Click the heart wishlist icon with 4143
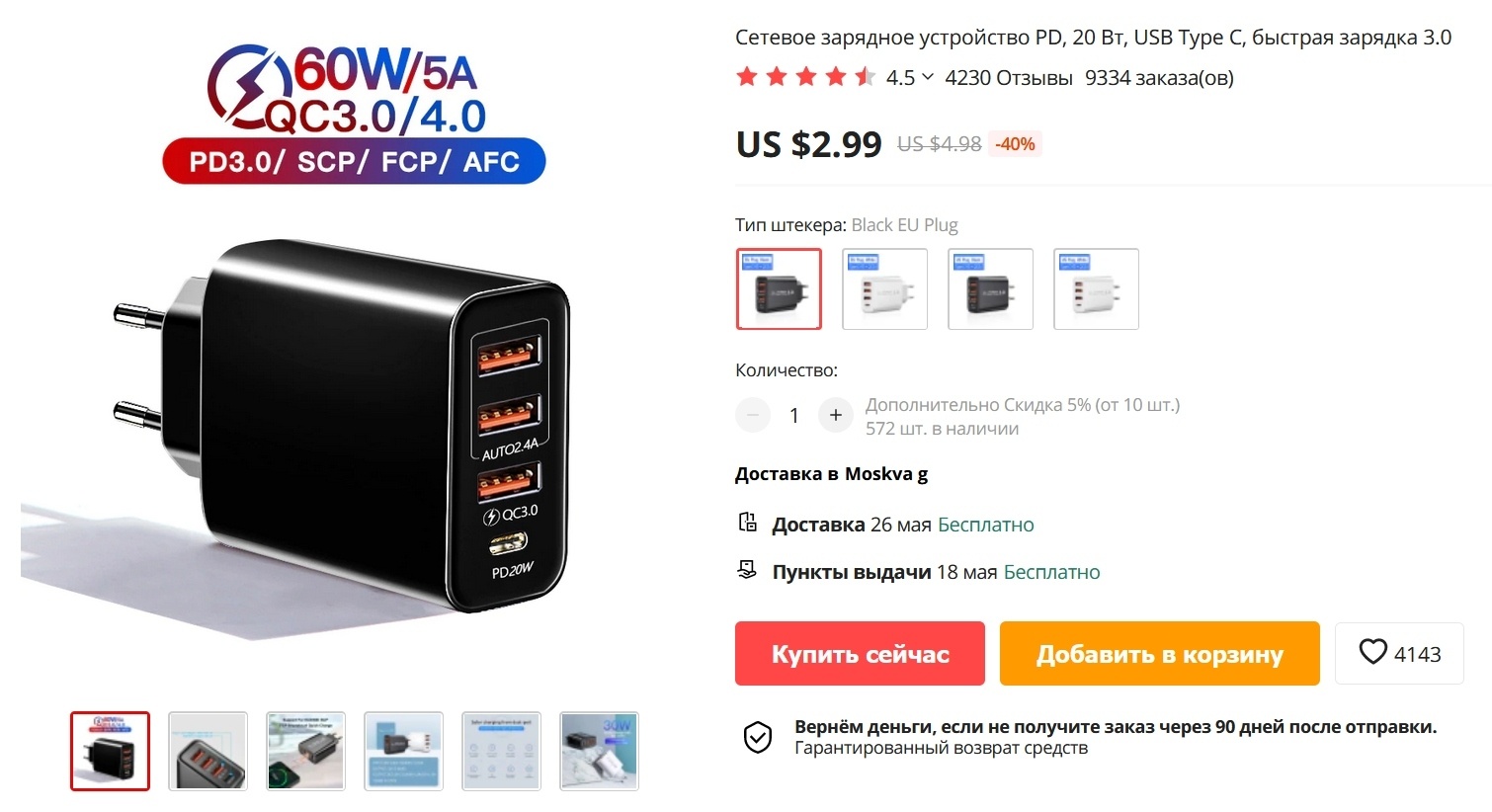Screen dimensions: 1492x812 [1373, 652]
